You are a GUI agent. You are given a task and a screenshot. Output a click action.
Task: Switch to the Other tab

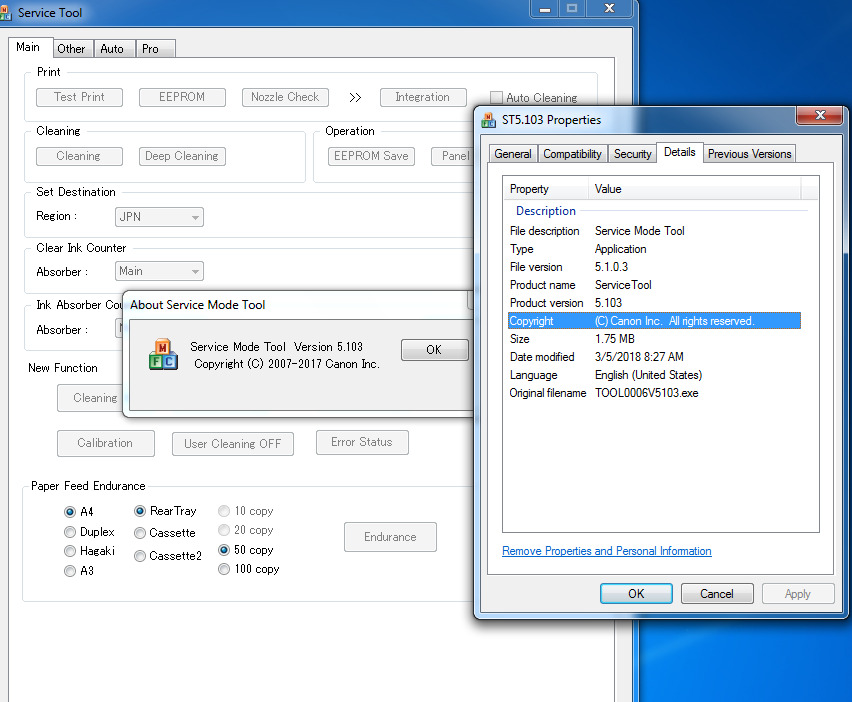[x=73, y=49]
